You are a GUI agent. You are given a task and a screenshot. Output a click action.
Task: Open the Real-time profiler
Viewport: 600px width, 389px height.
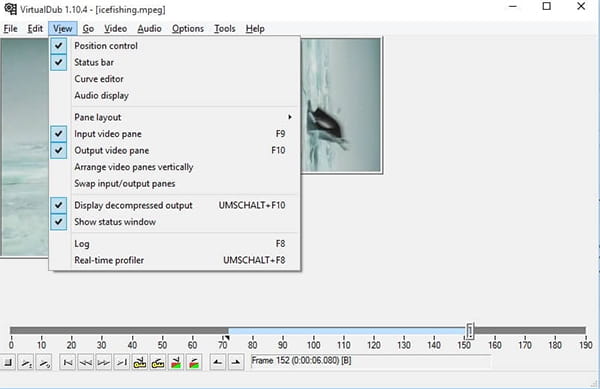(175, 260)
